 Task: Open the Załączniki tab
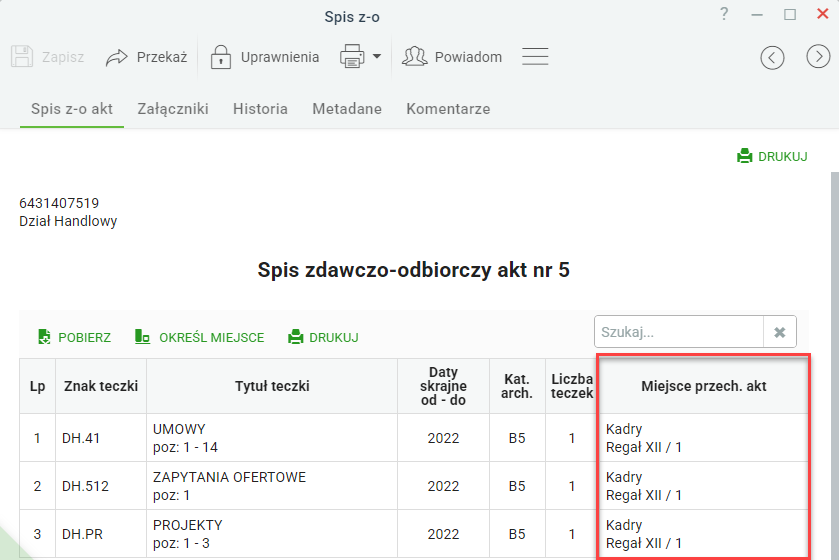click(173, 109)
